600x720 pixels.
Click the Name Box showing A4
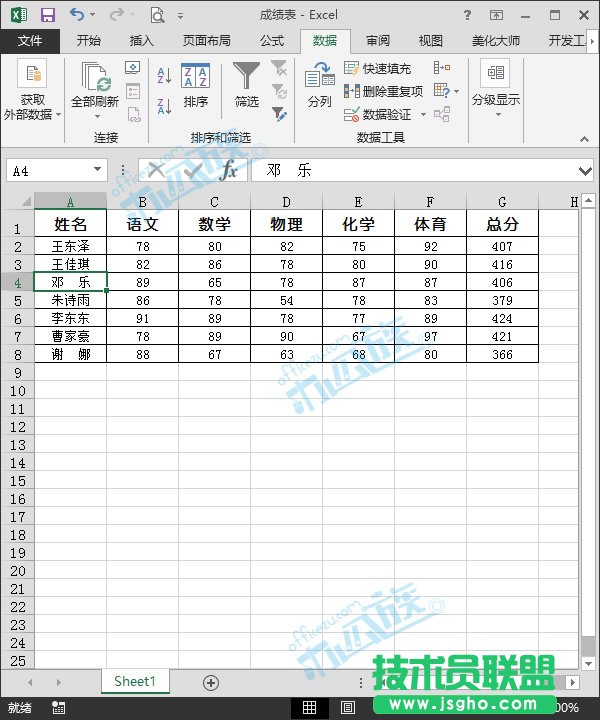point(49,170)
